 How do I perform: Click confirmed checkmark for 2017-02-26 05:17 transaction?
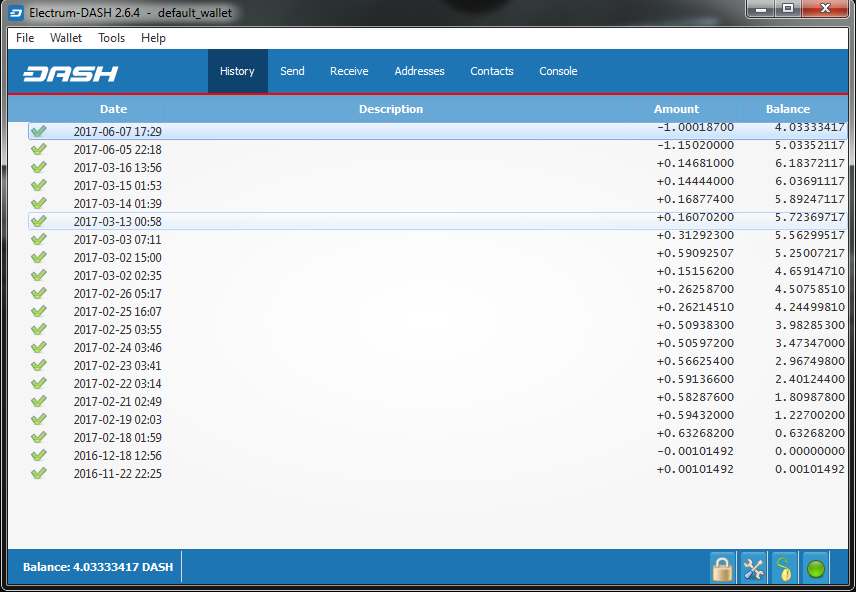point(39,293)
